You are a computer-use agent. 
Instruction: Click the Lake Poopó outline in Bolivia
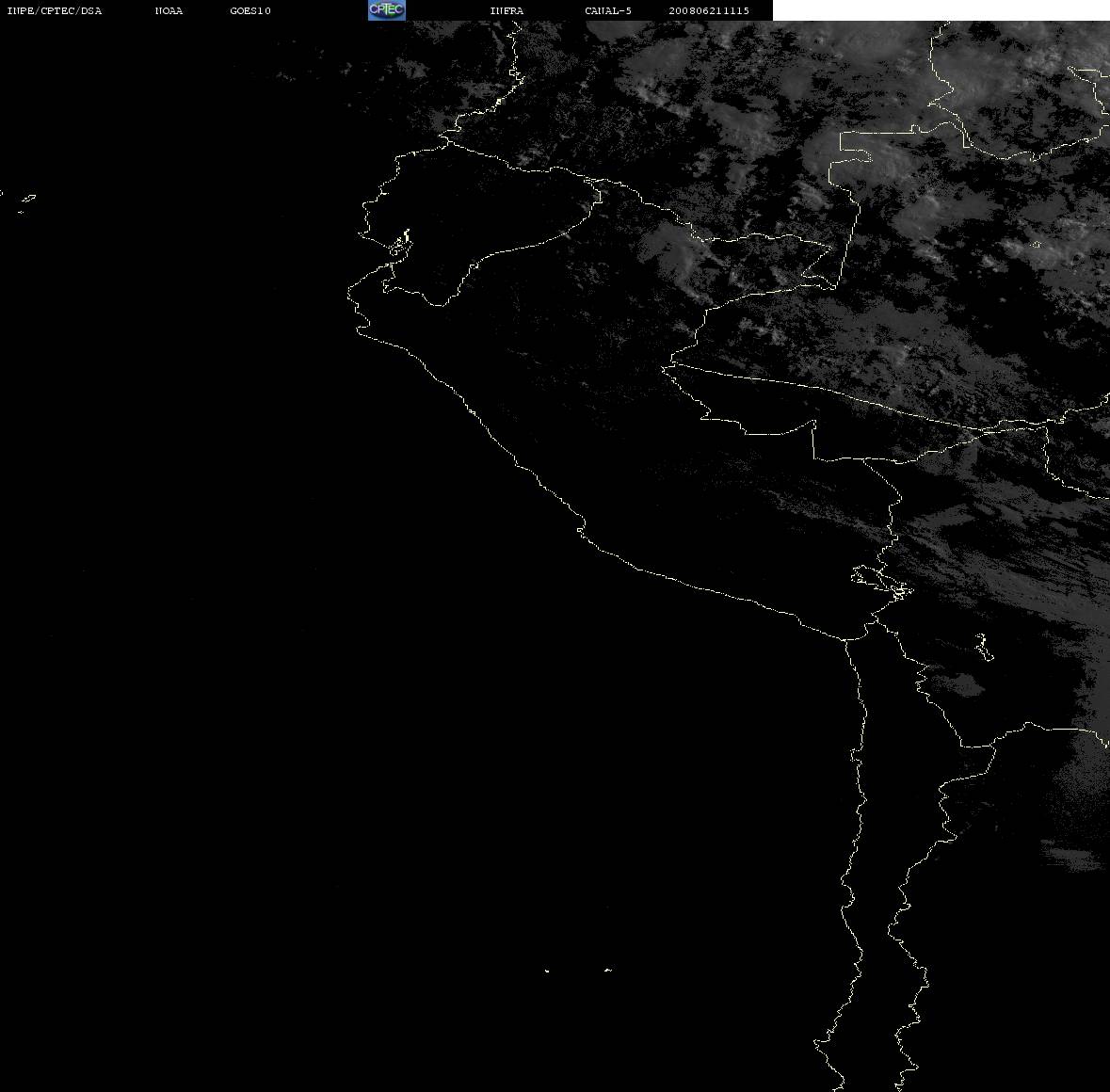(x=983, y=647)
